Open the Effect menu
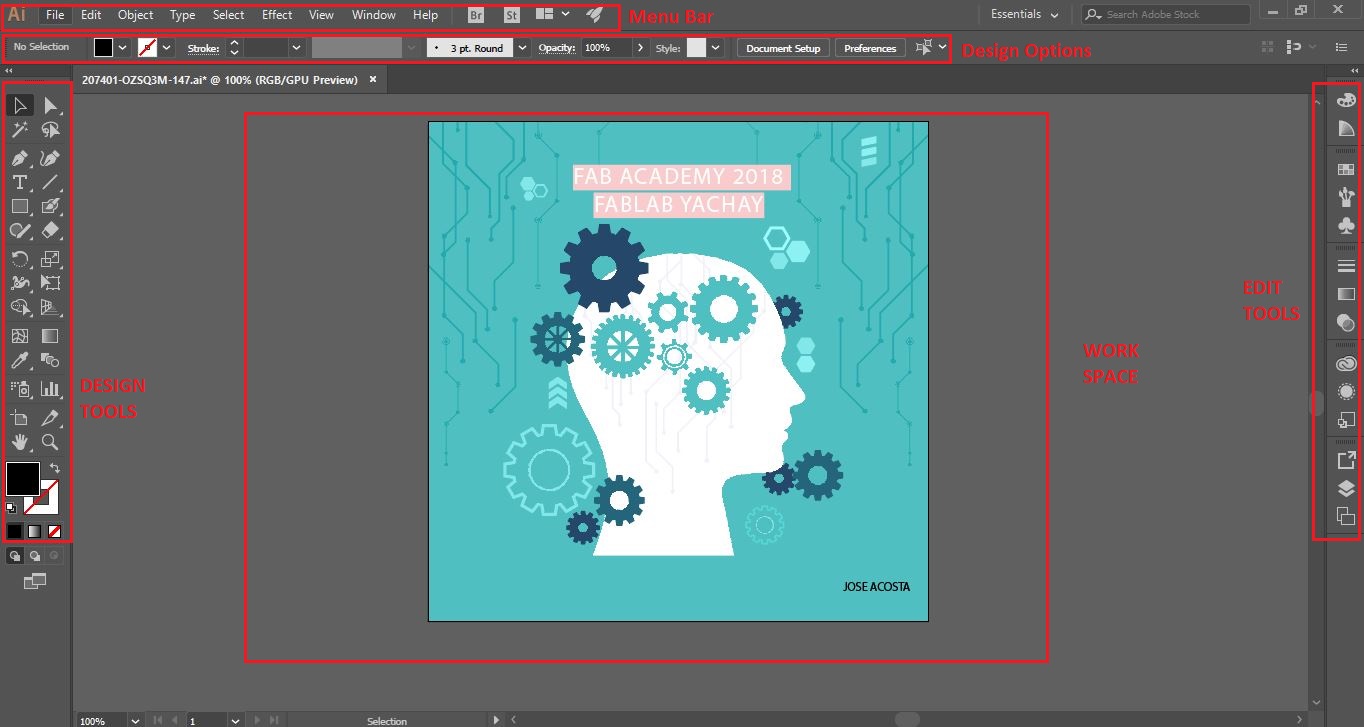 277,15
